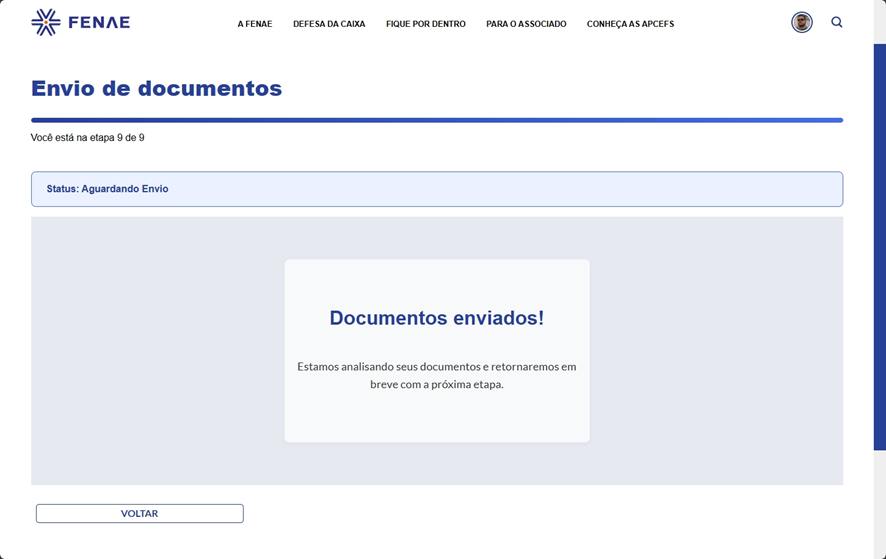Image resolution: width=886 pixels, height=559 pixels.
Task: Expand the Fique por Dentro menu
Action: [x=425, y=24]
